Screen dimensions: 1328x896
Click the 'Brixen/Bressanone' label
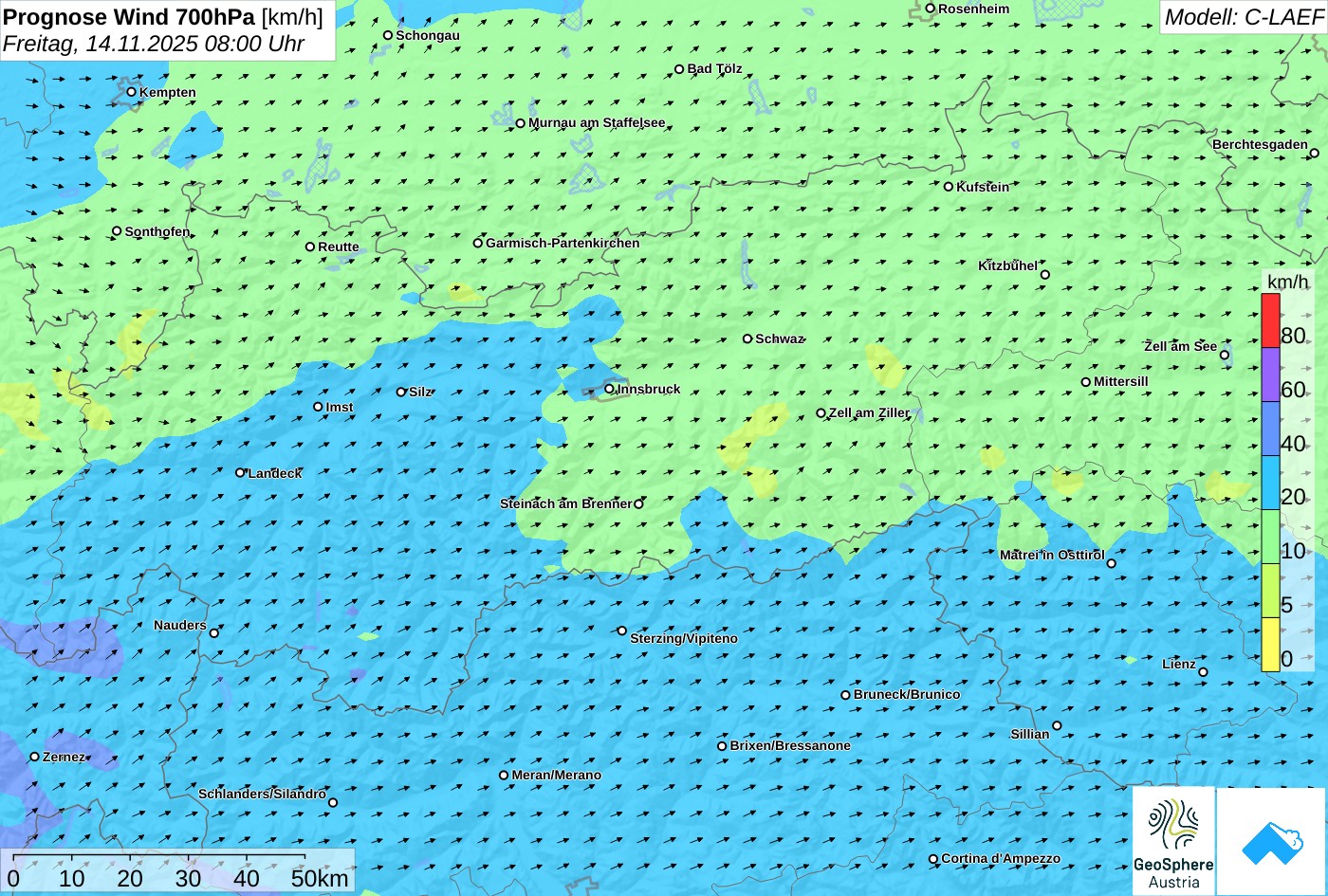[790, 745]
